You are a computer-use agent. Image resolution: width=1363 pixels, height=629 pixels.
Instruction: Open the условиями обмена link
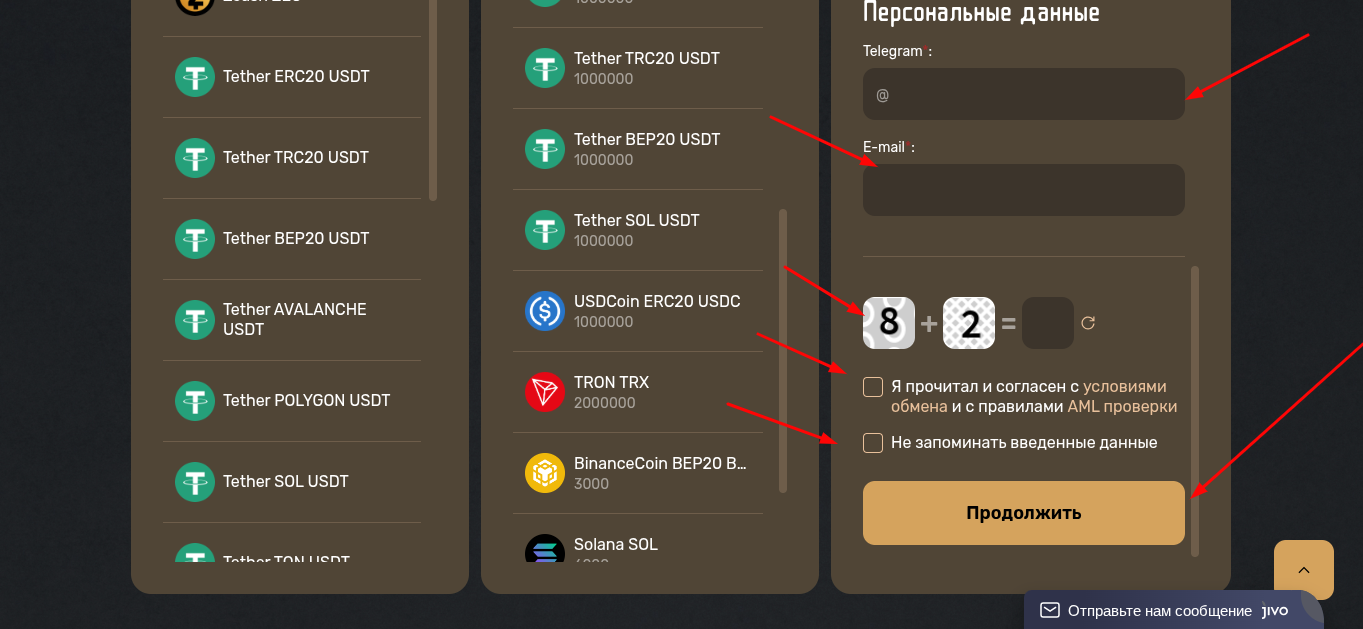click(1029, 396)
